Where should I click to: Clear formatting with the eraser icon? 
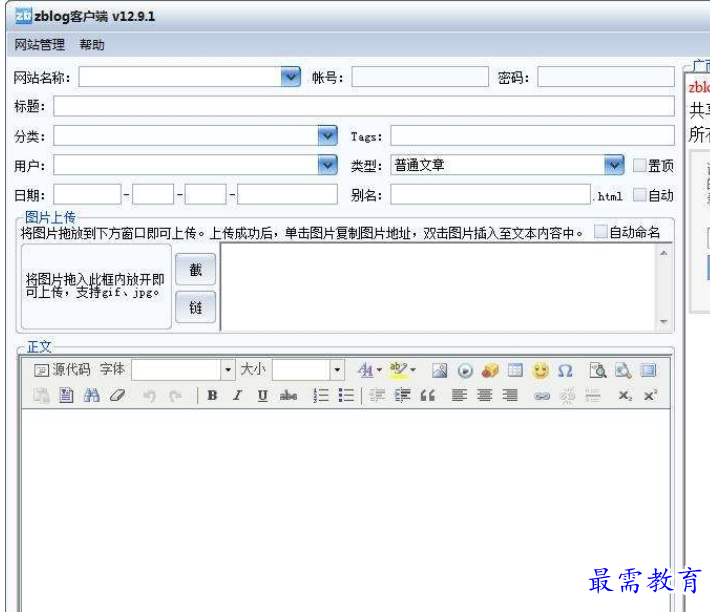click(117, 396)
